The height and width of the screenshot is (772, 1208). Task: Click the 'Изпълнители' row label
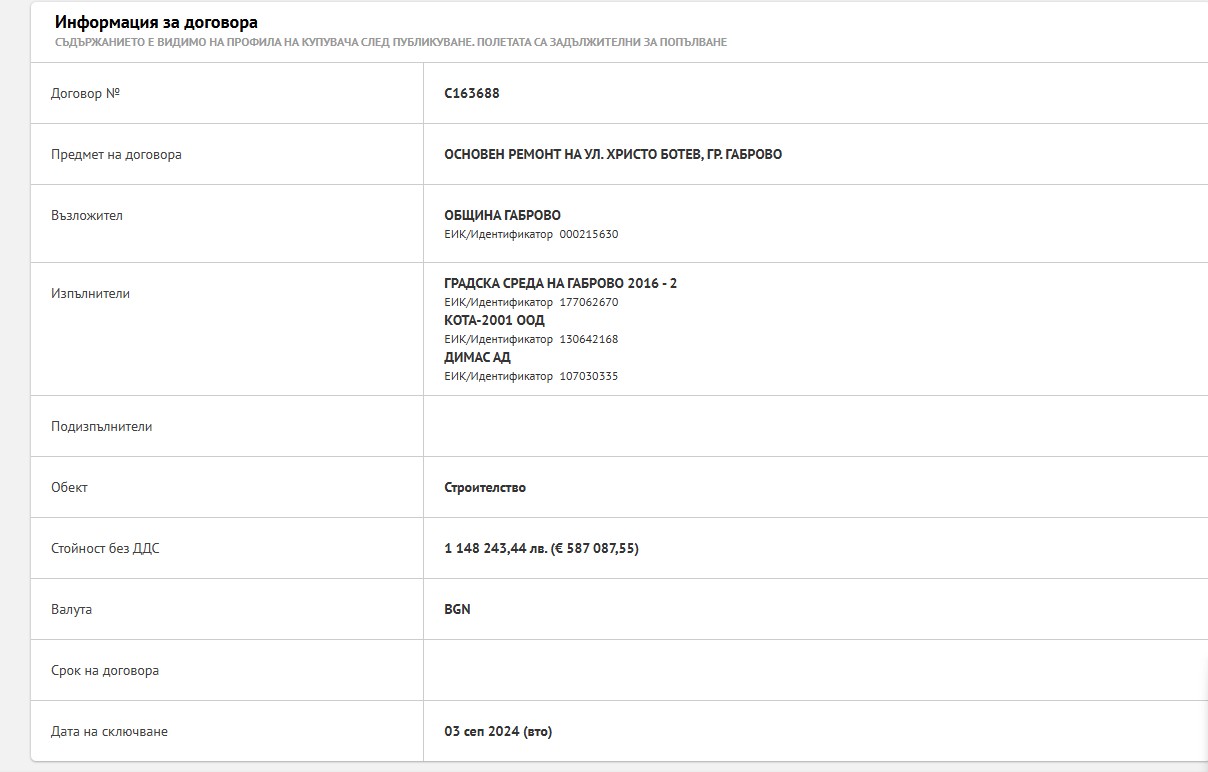(90, 293)
